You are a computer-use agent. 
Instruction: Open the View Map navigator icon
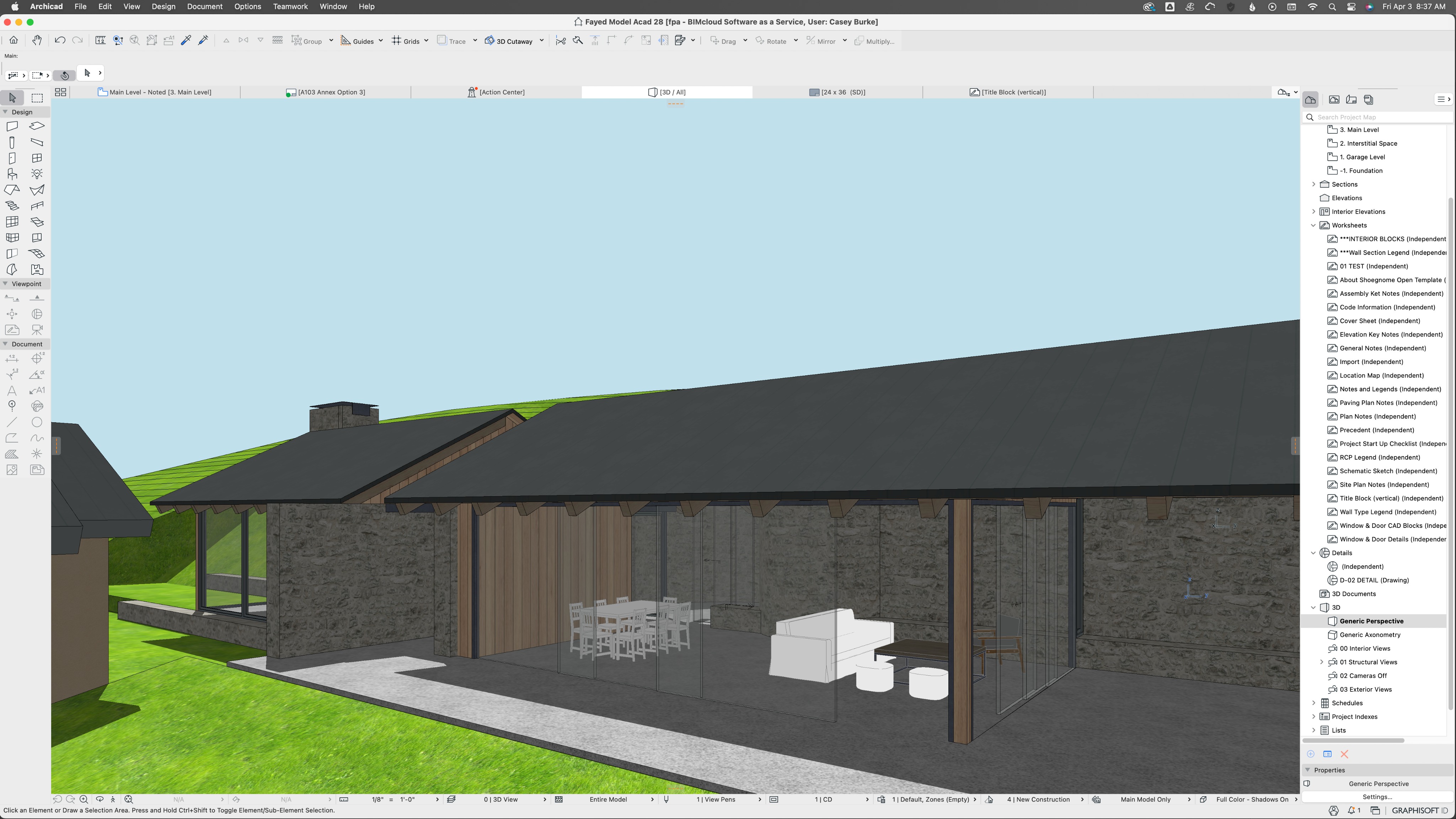click(x=1334, y=100)
